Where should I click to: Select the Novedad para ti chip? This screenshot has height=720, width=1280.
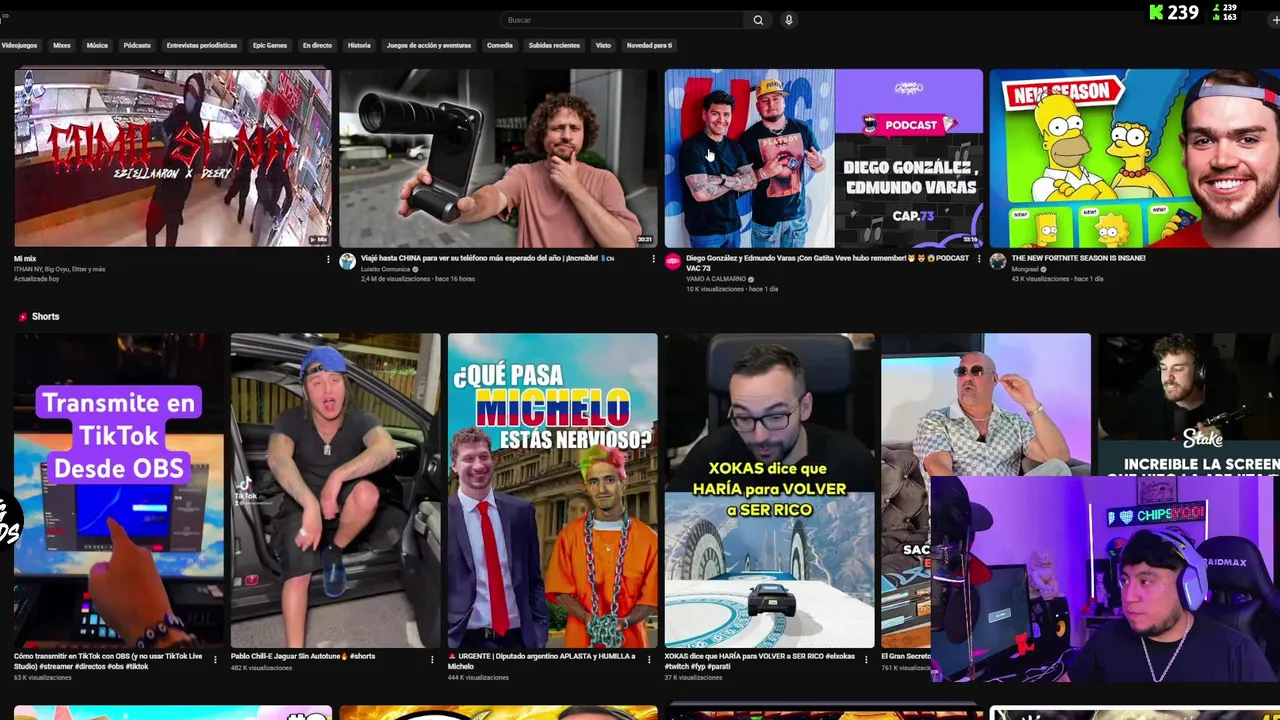pyautogui.click(x=649, y=45)
